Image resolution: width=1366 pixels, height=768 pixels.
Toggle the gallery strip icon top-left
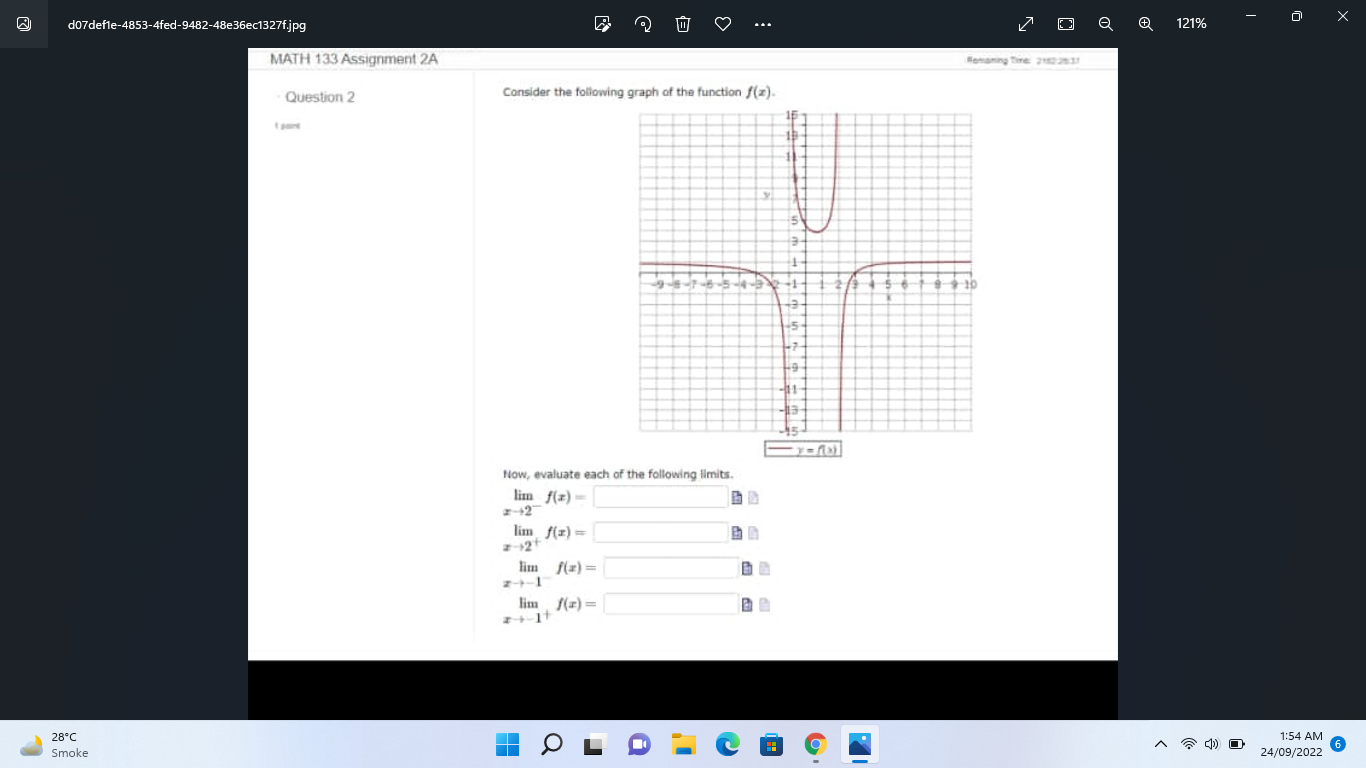(23, 24)
